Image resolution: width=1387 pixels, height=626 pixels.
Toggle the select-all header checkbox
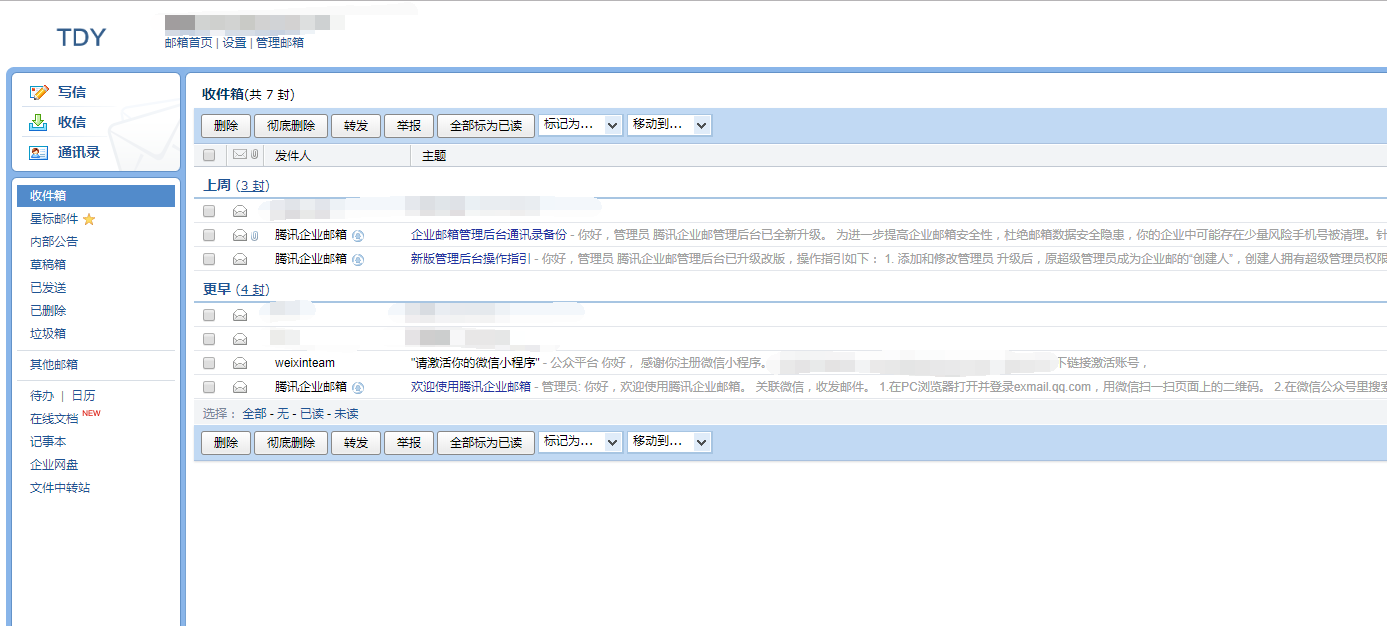click(x=209, y=155)
